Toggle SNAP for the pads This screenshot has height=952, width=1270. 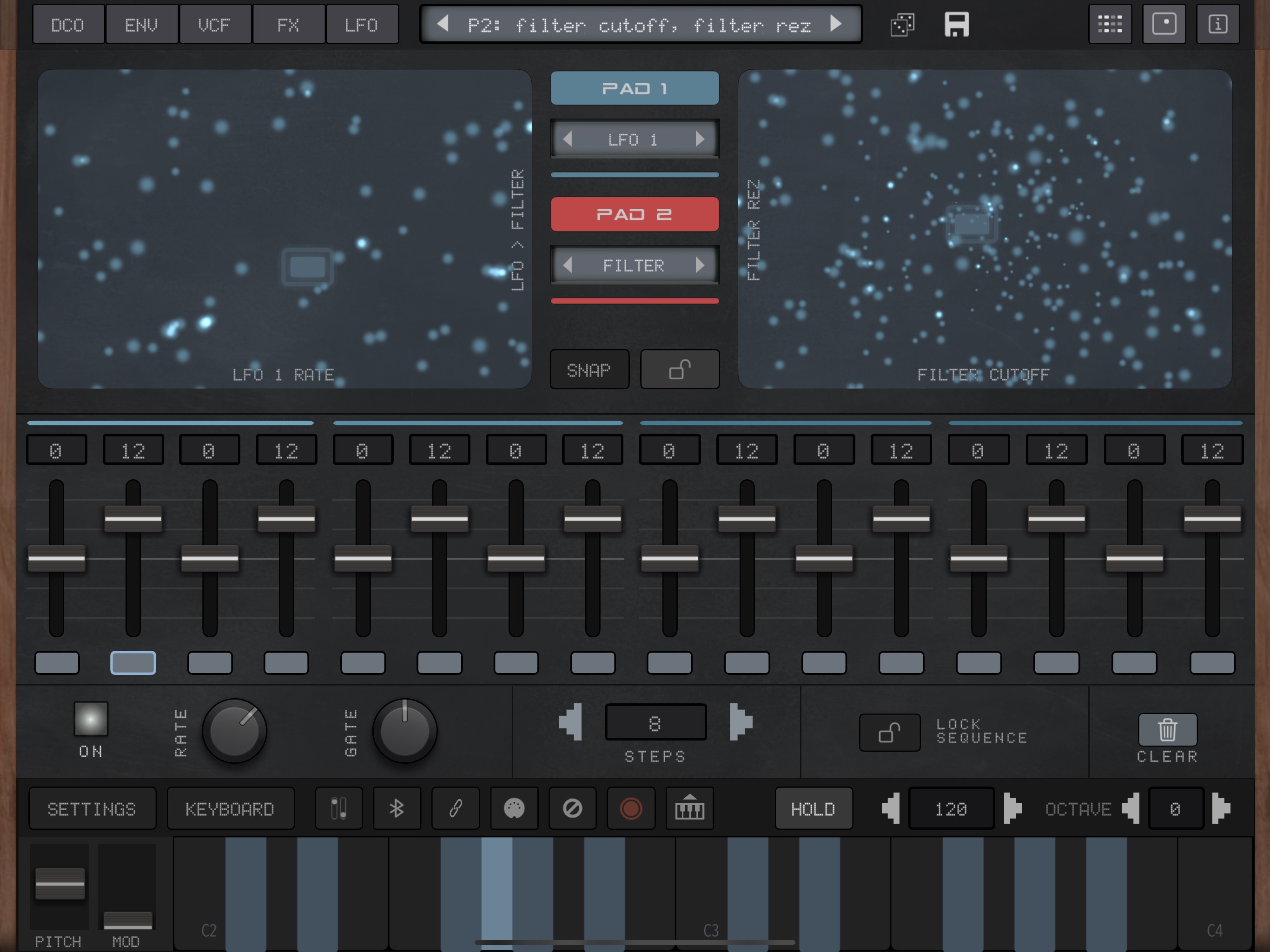point(589,370)
